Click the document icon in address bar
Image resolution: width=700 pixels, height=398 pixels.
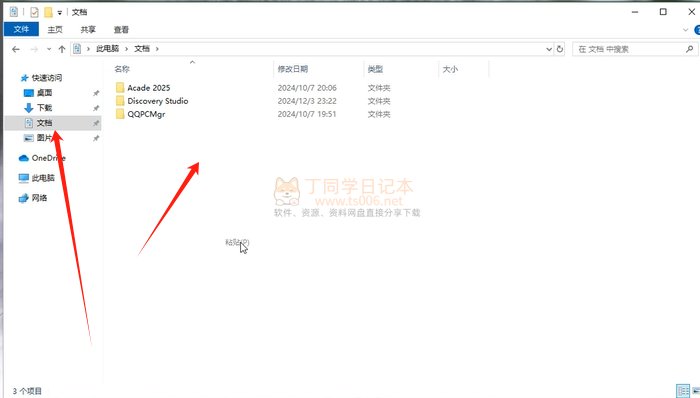tap(77, 49)
